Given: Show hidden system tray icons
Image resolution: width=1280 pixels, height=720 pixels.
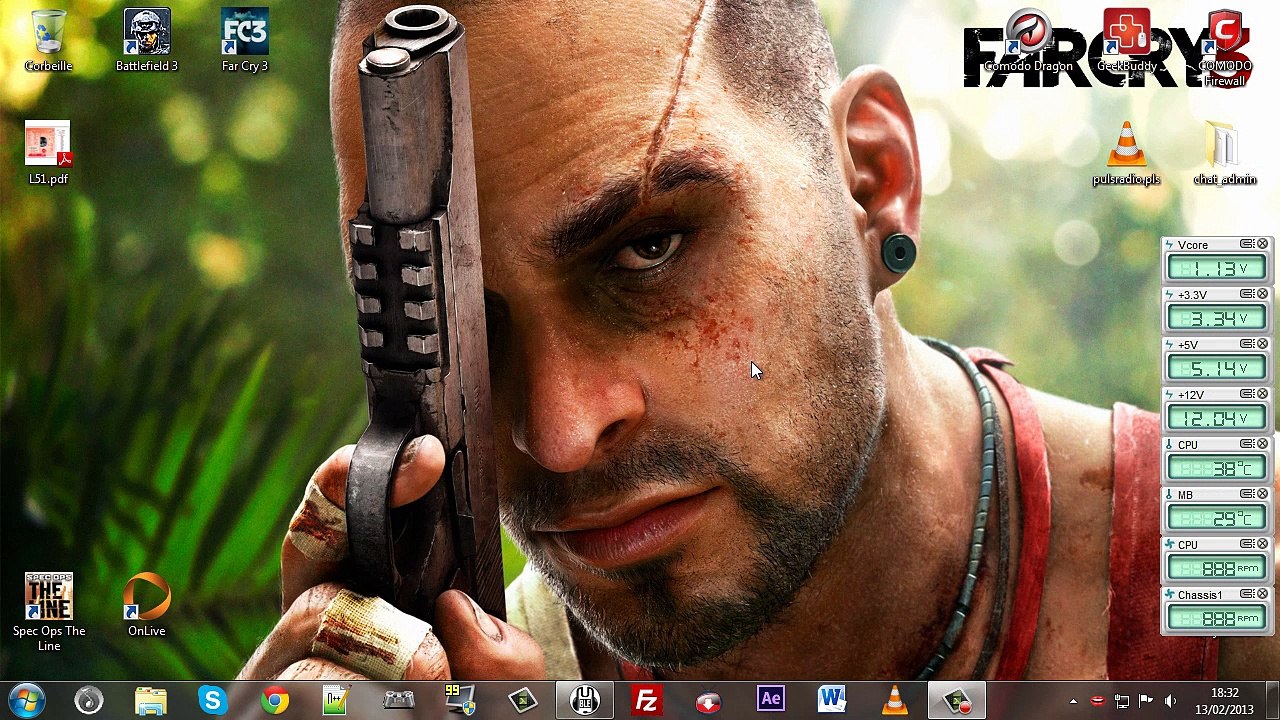Looking at the screenshot, I should 1073,701.
